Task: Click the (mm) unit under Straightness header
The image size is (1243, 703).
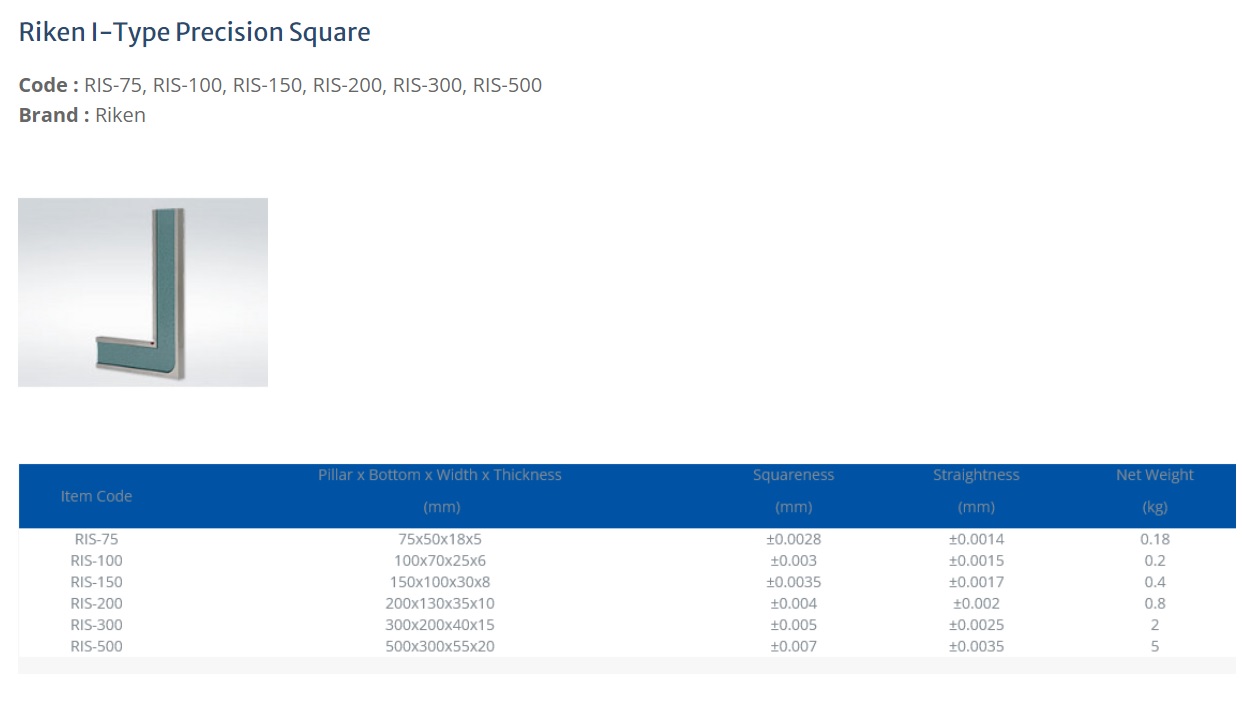Action: click(x=976, y=507)
